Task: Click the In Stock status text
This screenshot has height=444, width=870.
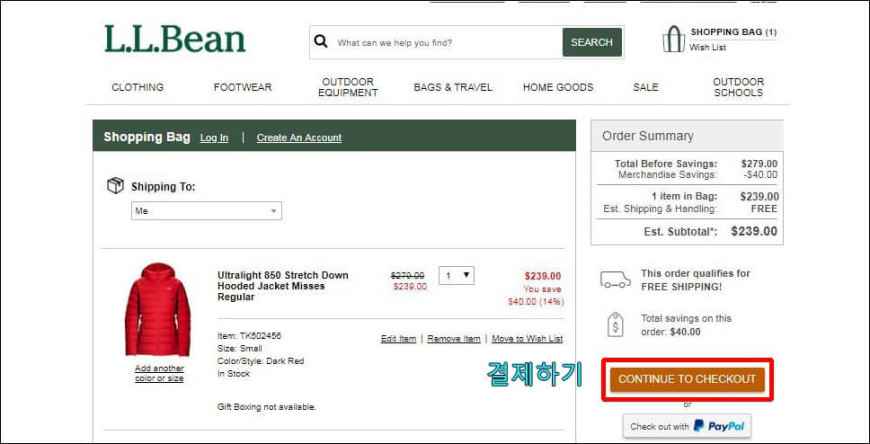Action: point(234,374)
